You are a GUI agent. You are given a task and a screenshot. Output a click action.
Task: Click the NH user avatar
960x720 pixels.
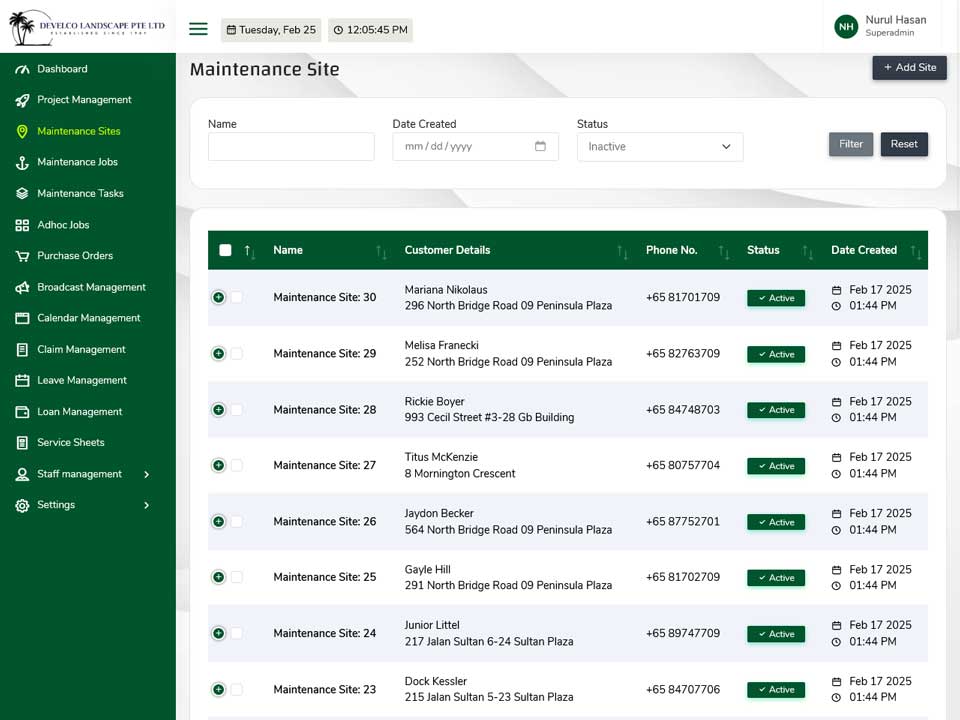pyautogui.click(x=846, y=26)
